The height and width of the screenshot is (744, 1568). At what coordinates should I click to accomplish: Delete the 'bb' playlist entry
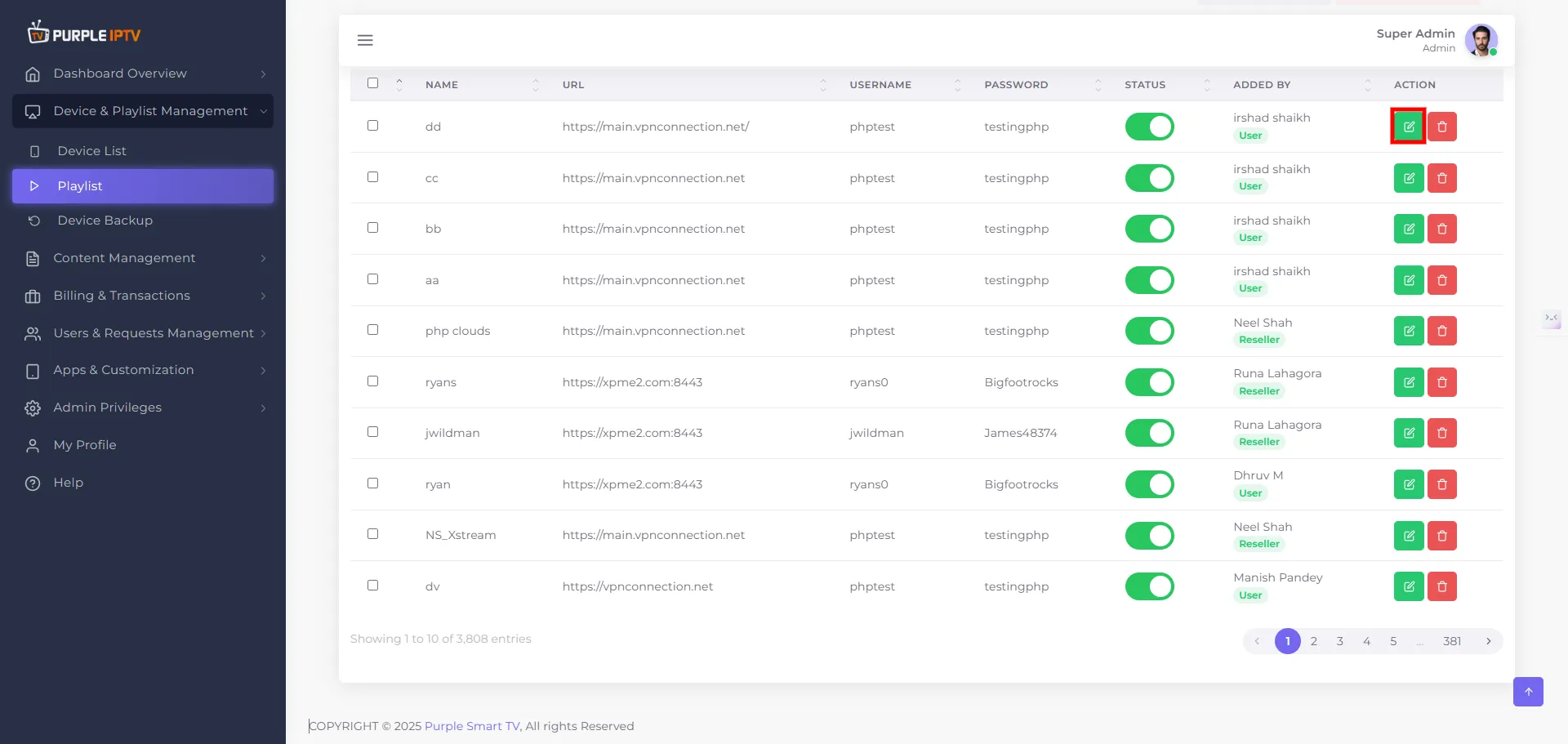coord(1442,229)
